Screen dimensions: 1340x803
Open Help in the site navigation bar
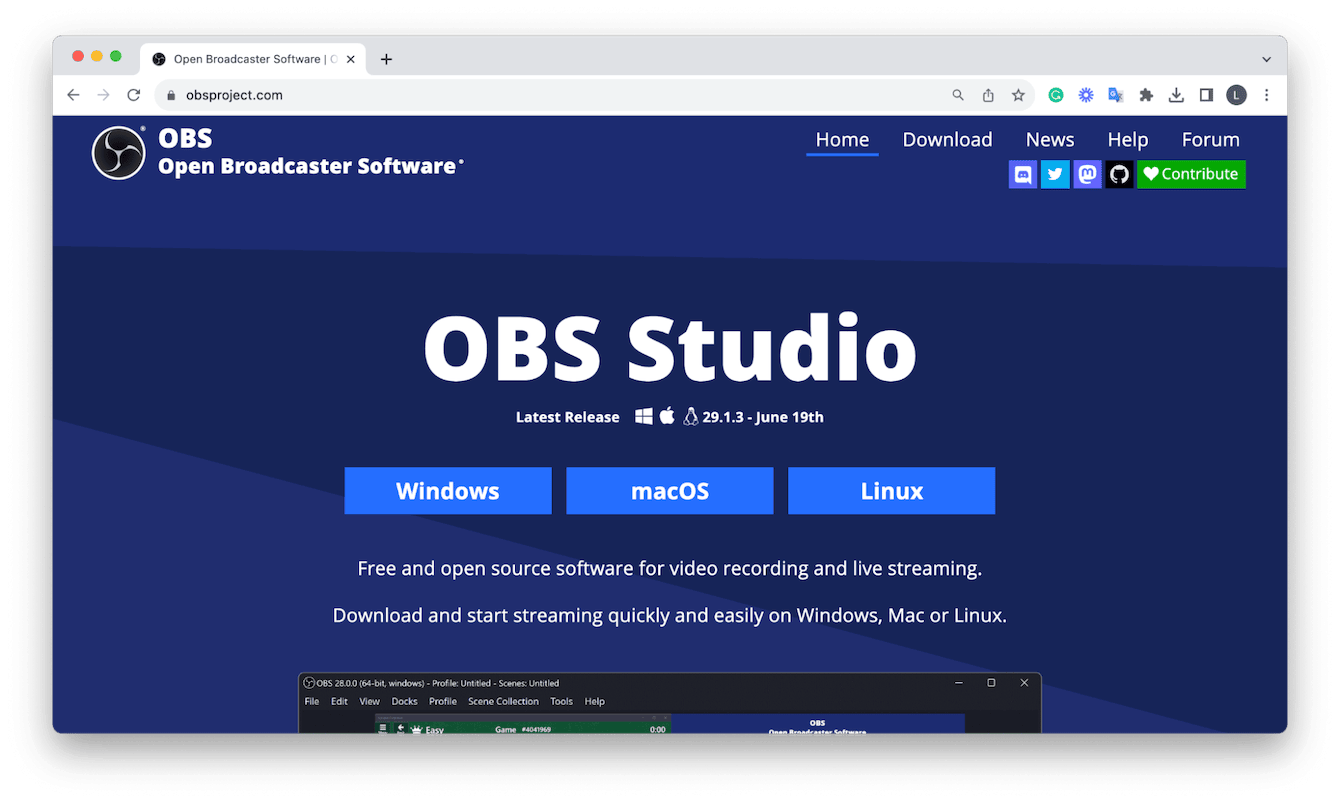pyautogui.click(x=1128, y=140)
